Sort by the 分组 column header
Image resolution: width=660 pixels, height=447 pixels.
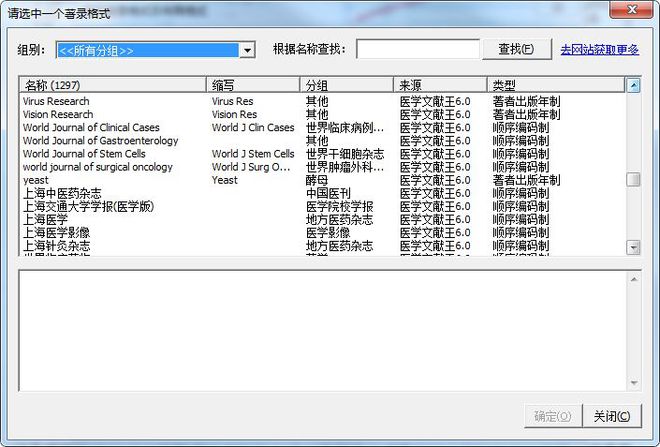(347, 85)
